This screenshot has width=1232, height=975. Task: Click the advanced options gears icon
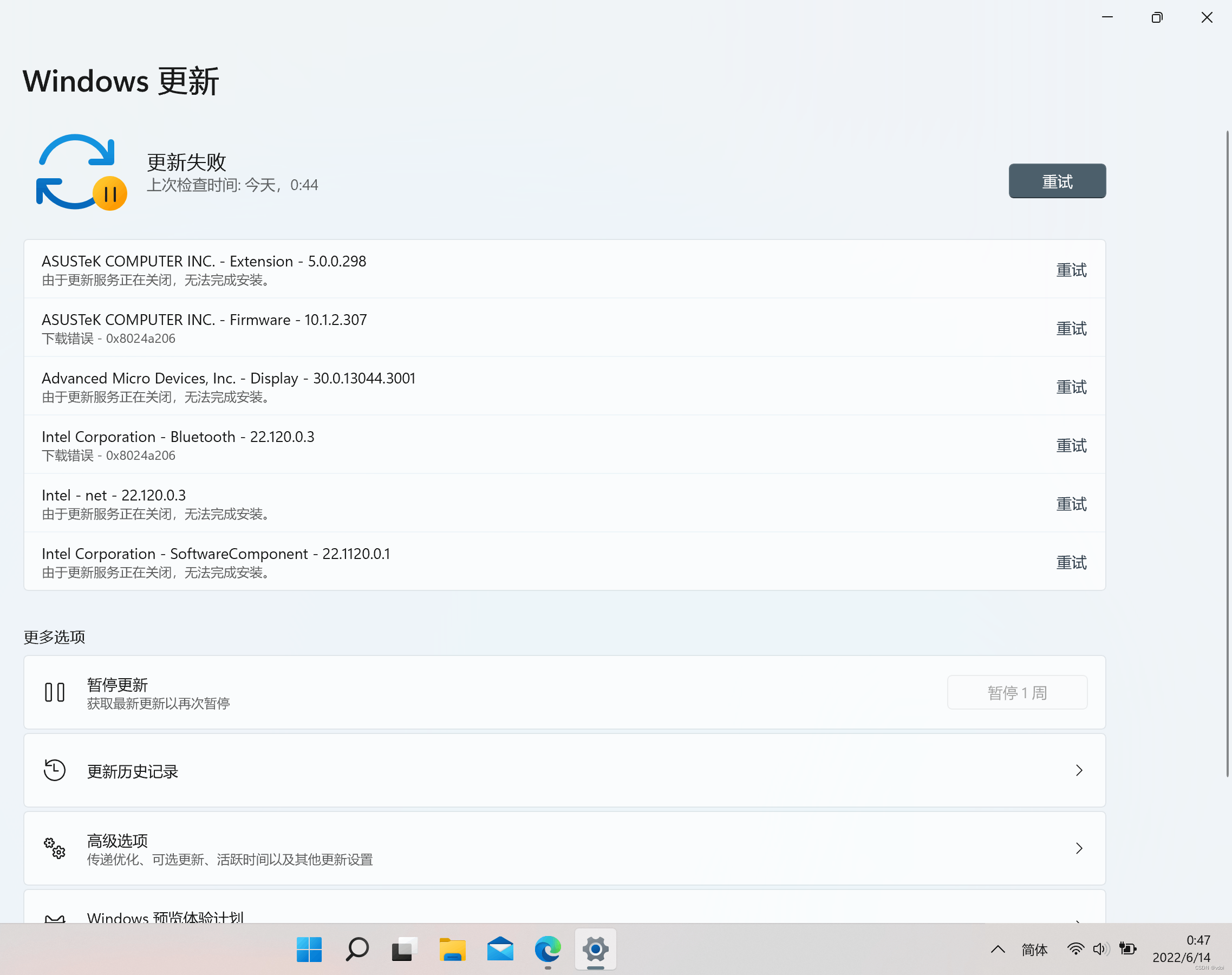tap(55, 848)
